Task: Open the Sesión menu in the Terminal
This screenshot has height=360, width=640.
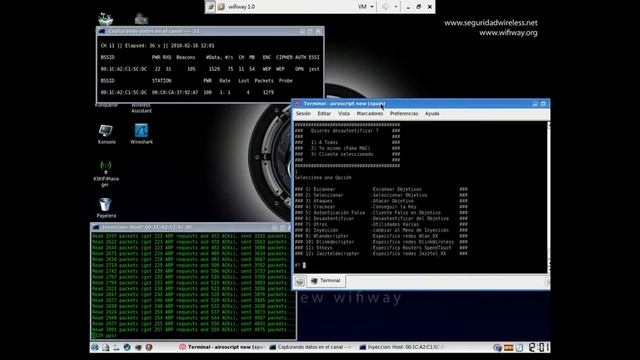Action: [x=303, y=113]
